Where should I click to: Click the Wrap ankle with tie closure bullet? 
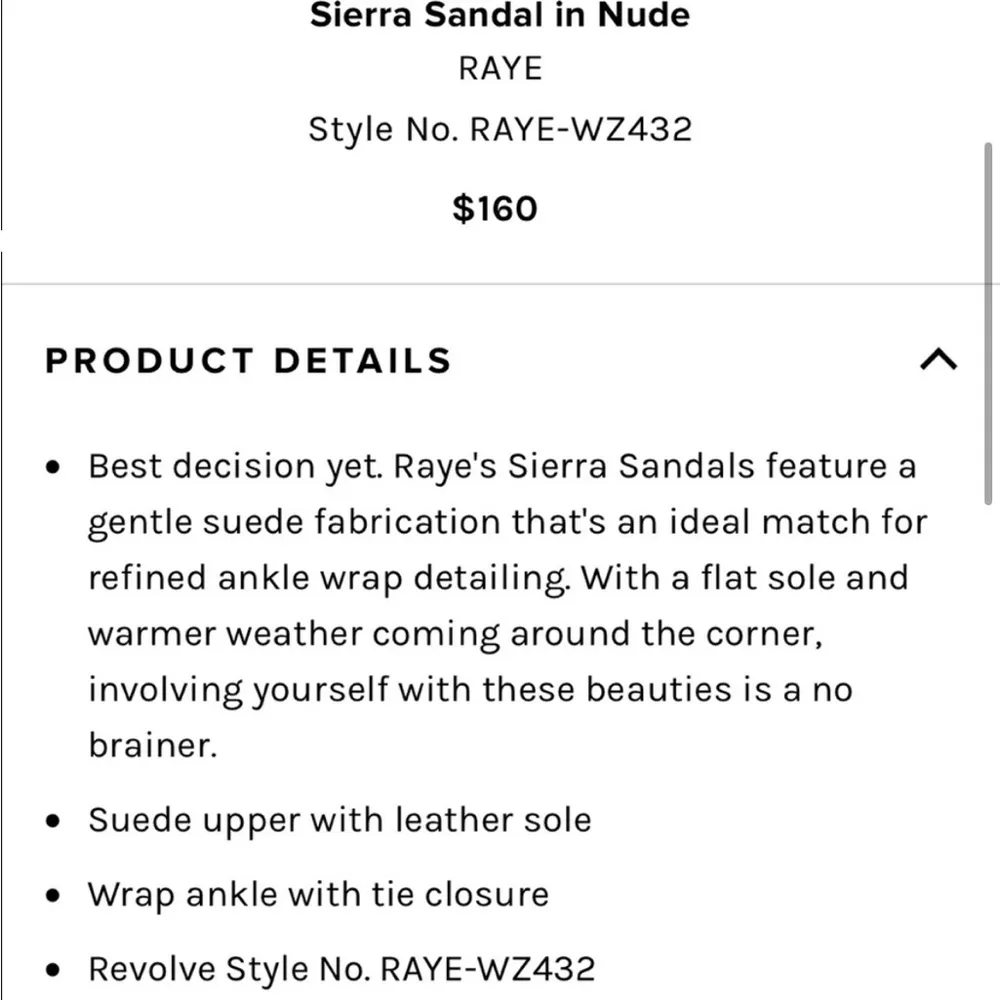[x=319, y=894]
